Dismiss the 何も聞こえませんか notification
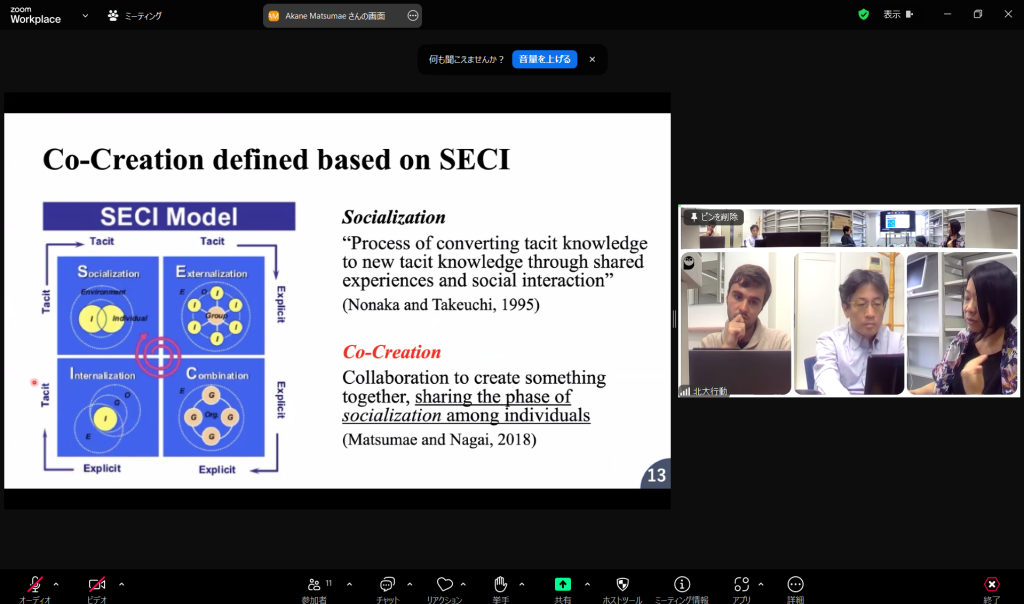The image size is (1024, 604). pyautogui.click(x=592, y=59)
